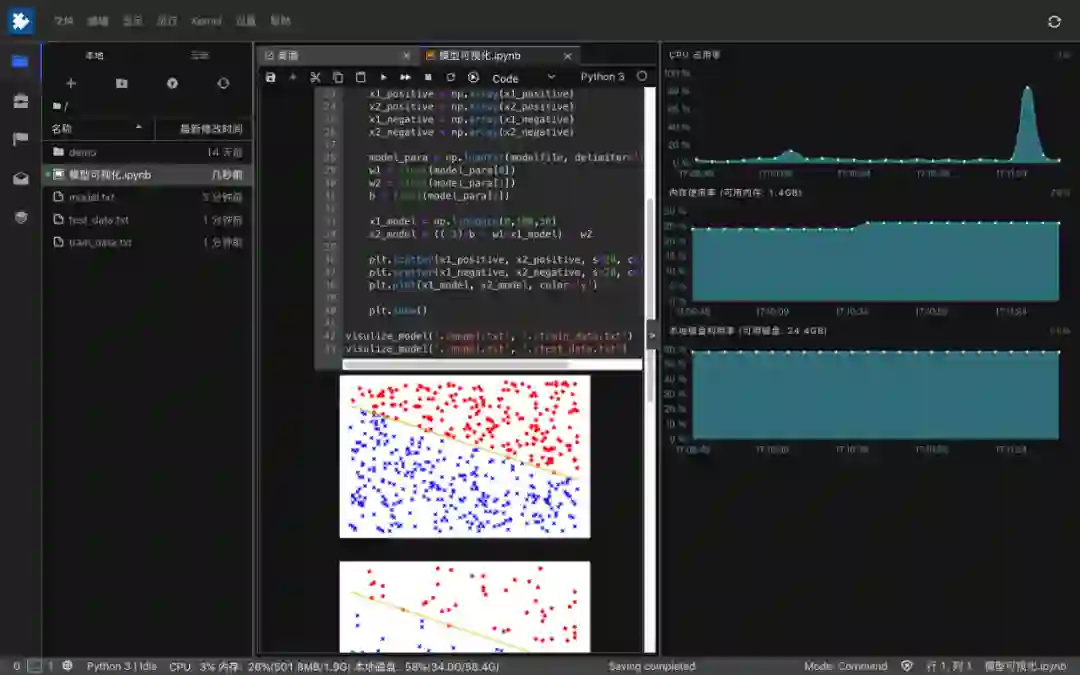Switch to the 桌面 tab
The image size is (1080, 675).
point(288,56)
